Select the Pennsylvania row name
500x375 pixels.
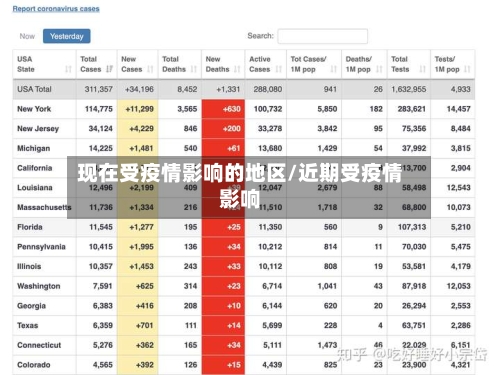click(x=41, y=247)
